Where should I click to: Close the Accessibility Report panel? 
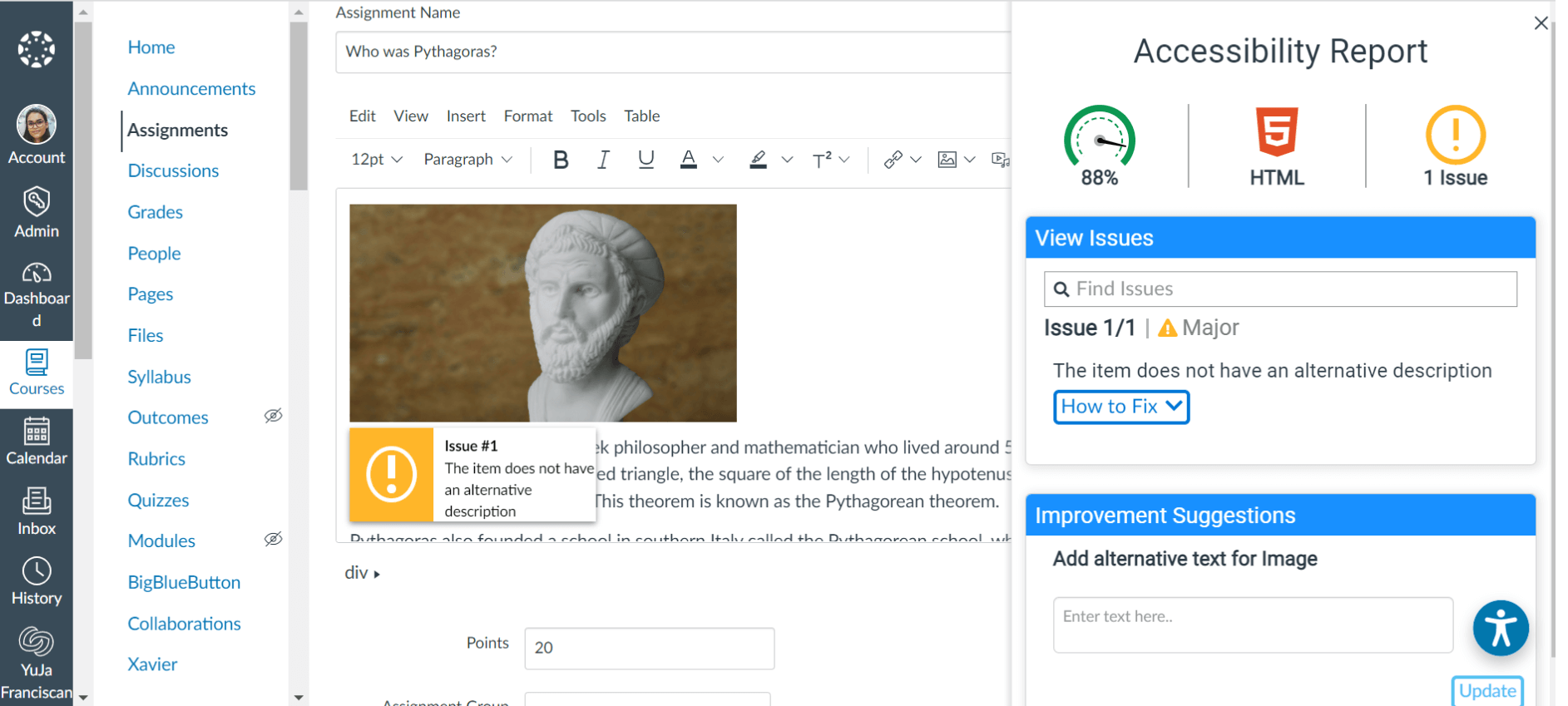tap(1541, 23)
